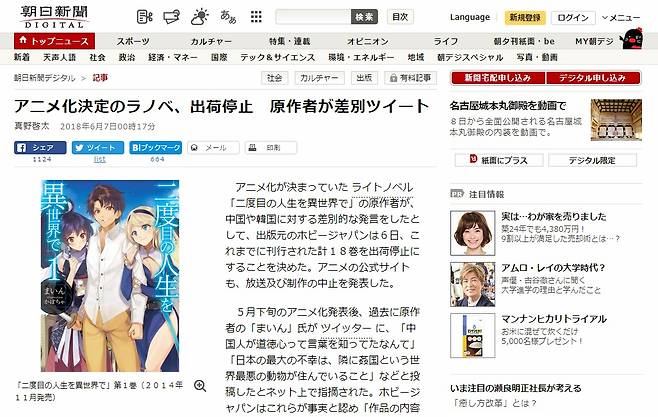Click the 社会 article tag
658x417 pixels.
tap(275, 78)
